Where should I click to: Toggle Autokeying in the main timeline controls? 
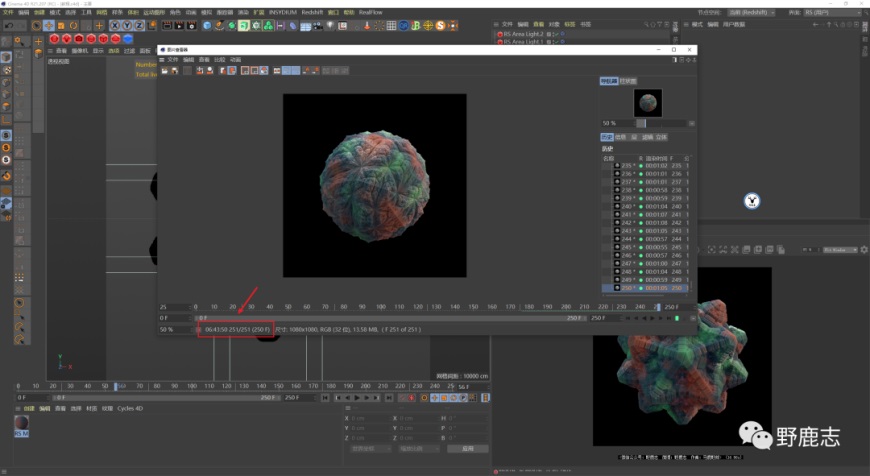pyautogui.click(x=412, y=398)
